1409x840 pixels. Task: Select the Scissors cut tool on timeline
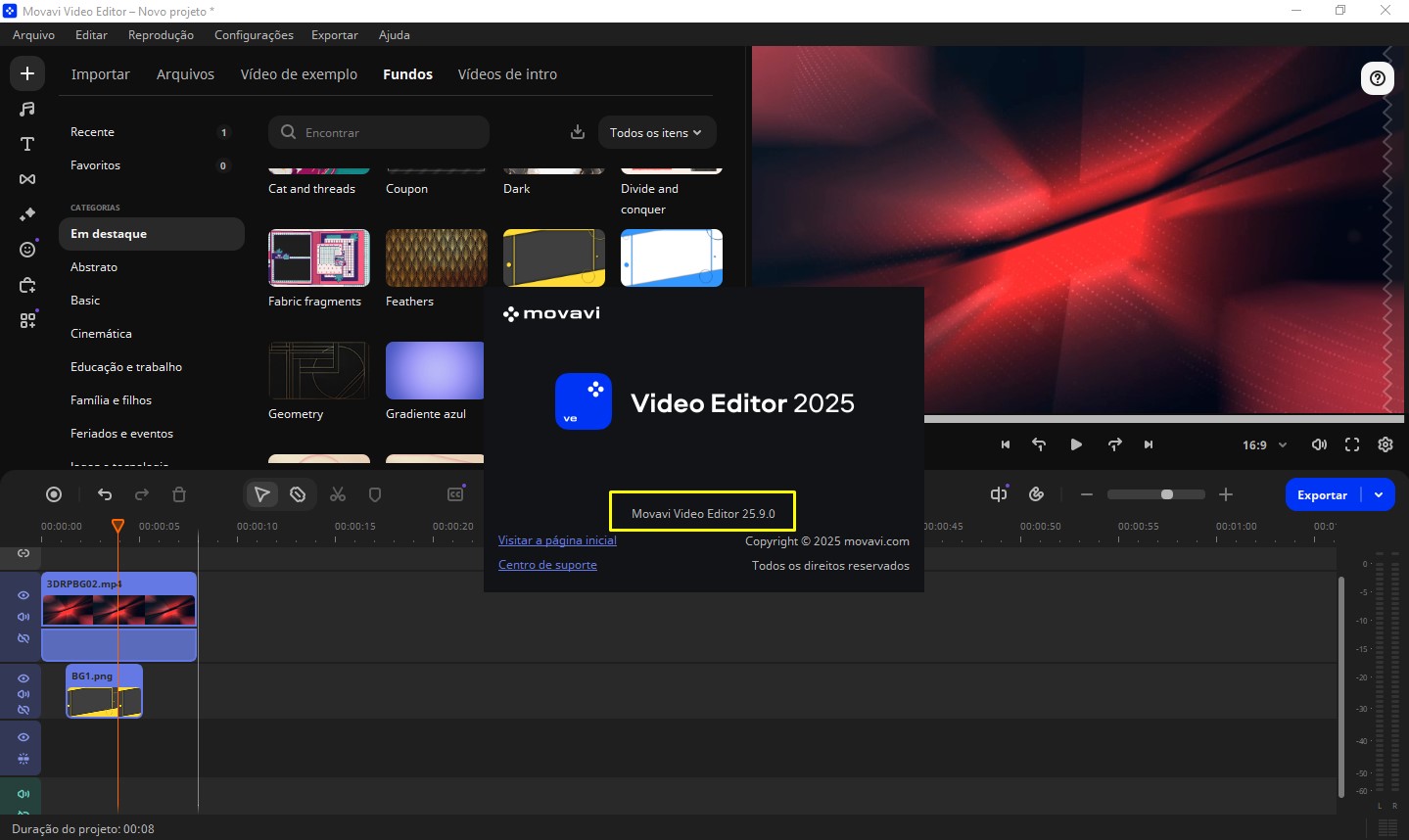[x=338, y=494]
